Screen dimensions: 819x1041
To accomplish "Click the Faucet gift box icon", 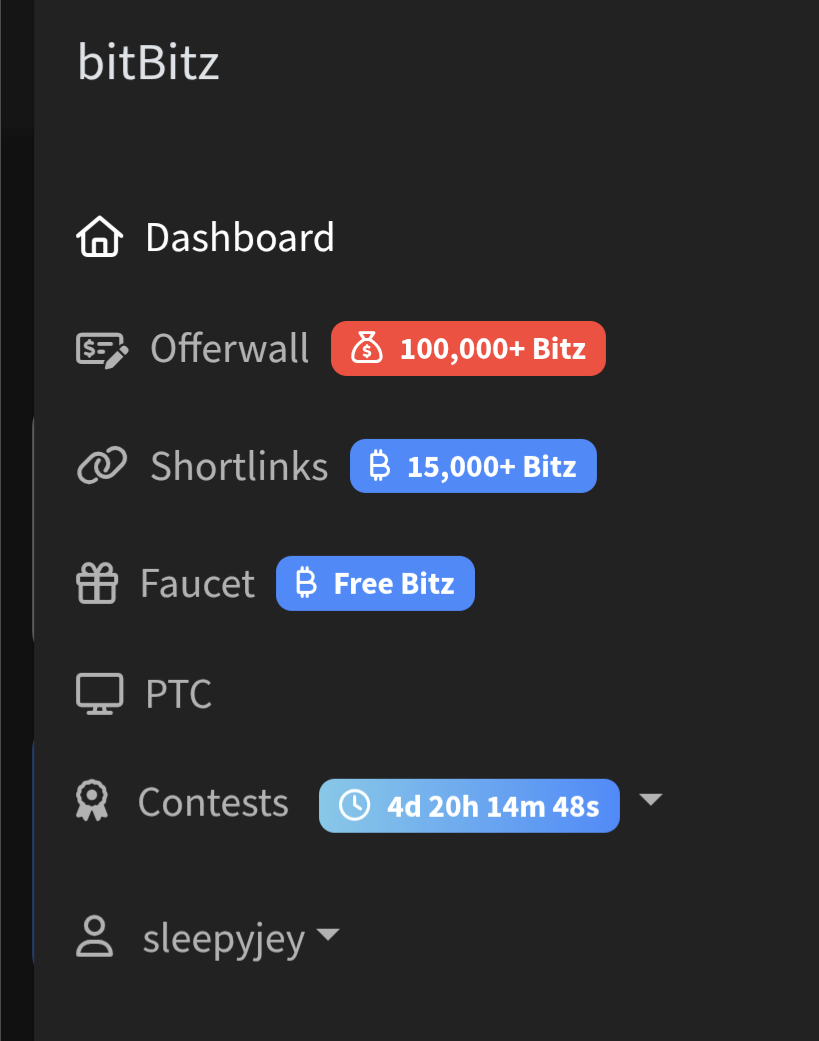I will pyautogui.click(x=97, y=583).
